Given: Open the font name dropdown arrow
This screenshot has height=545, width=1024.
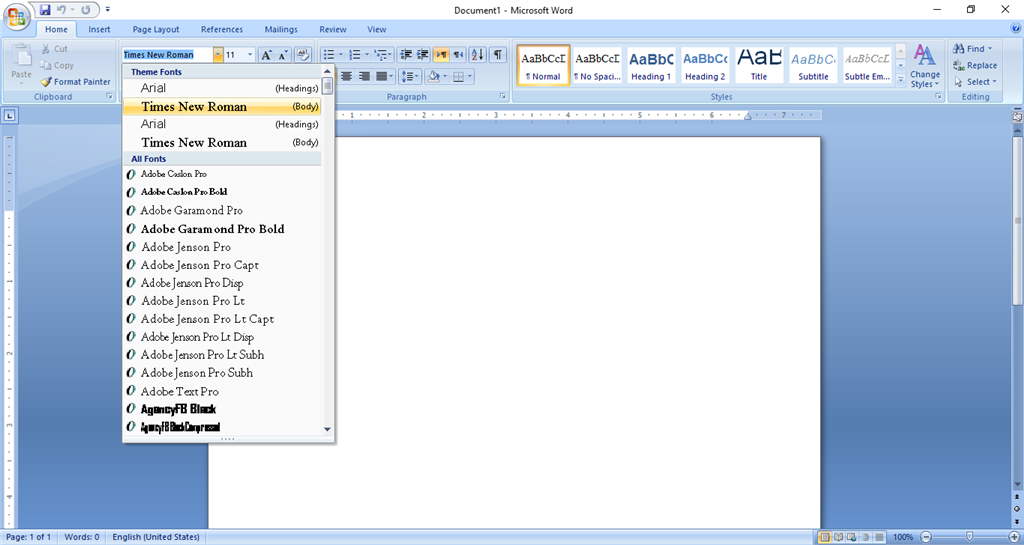Looking at the screenshot, I should click(x=218, y=55).
